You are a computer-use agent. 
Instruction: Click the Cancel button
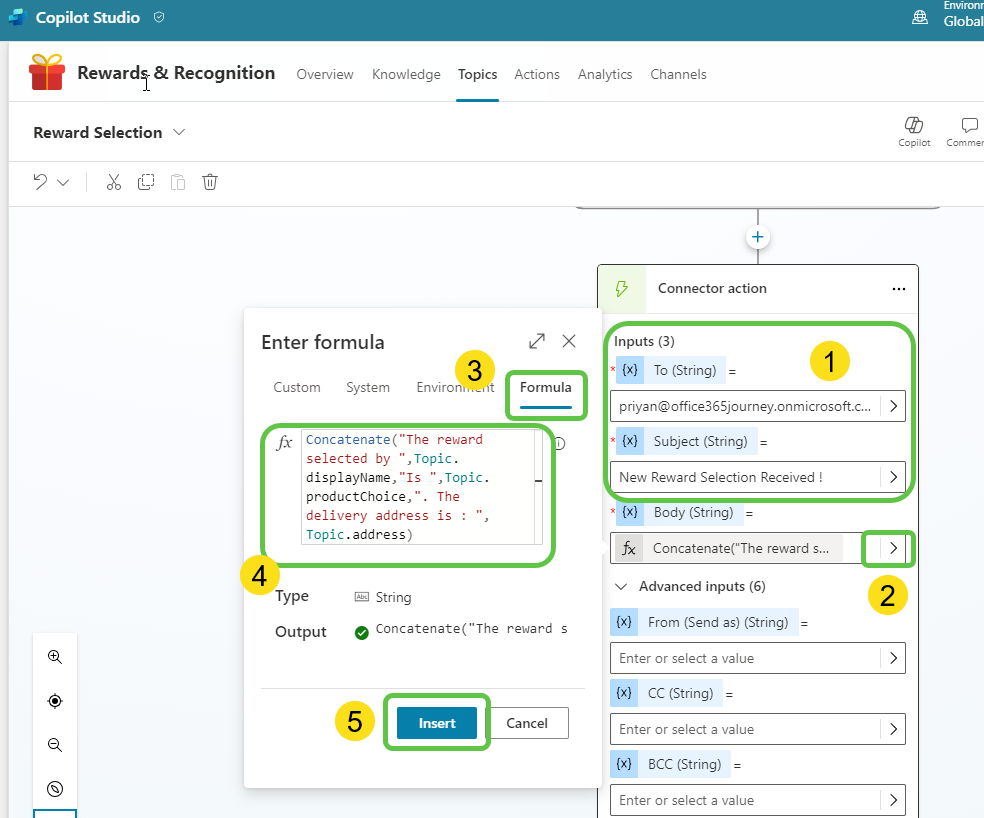pyautogui.click(x=527, y=723)
